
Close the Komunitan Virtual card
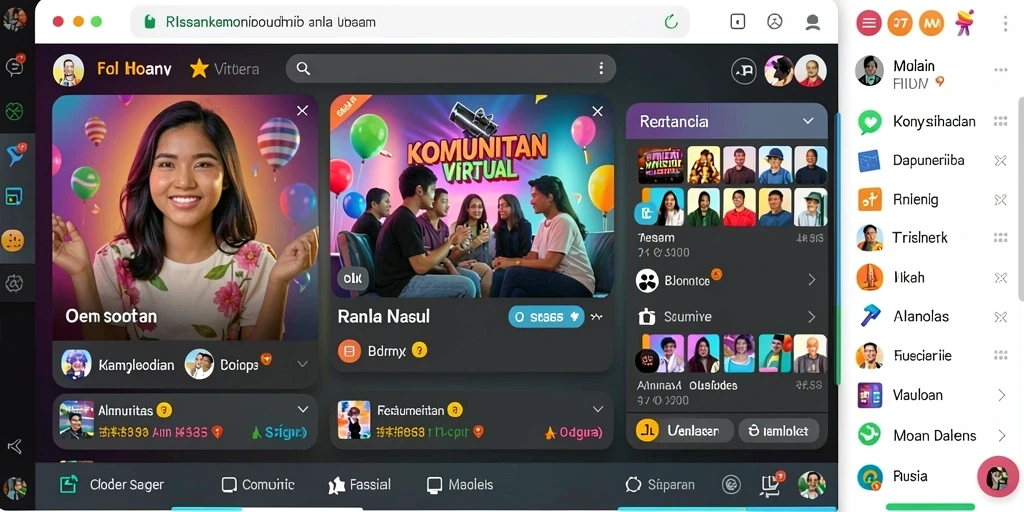click(x=597, y=112)
